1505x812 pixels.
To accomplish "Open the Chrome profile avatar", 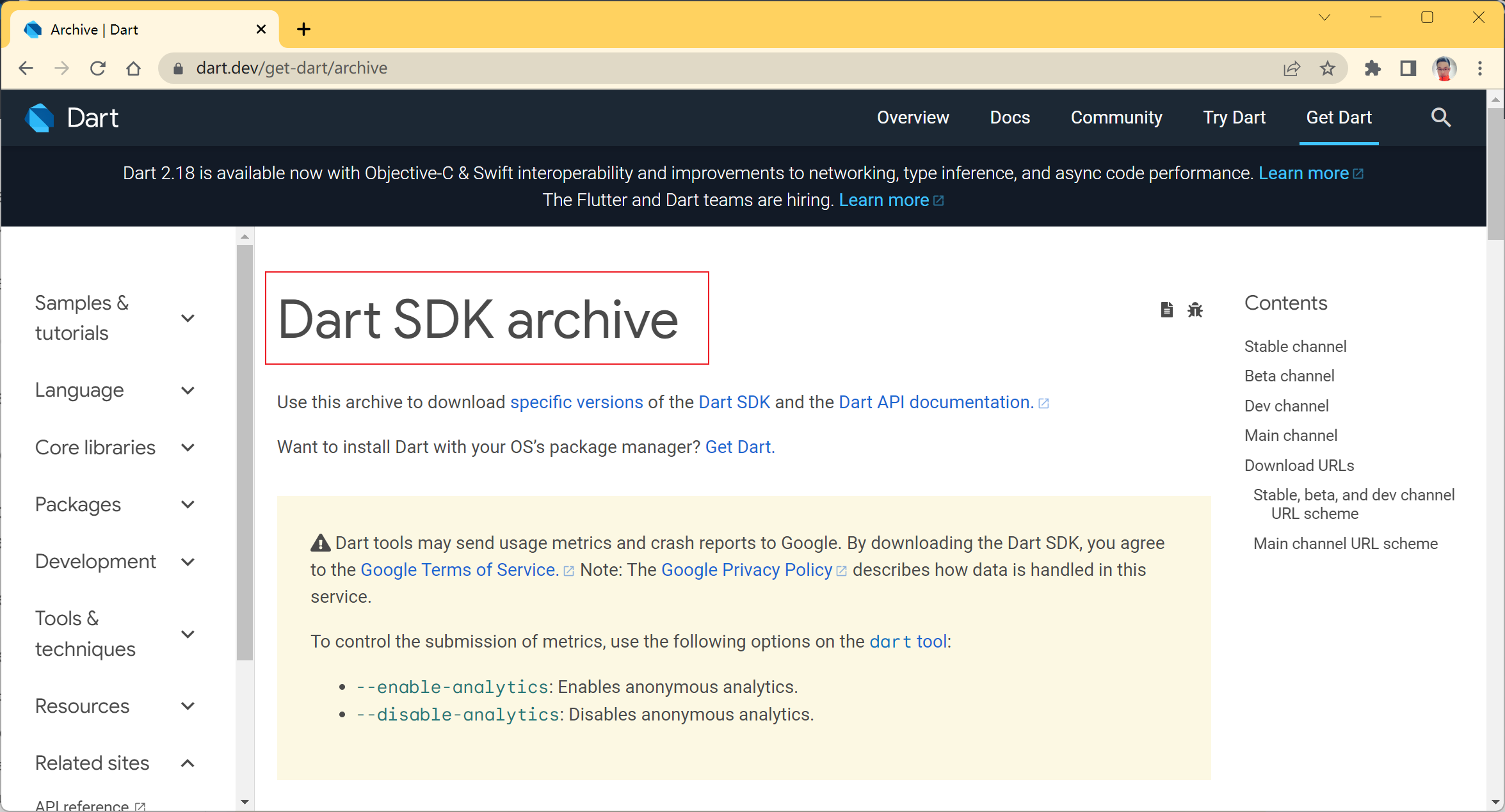I will 1444,68.
